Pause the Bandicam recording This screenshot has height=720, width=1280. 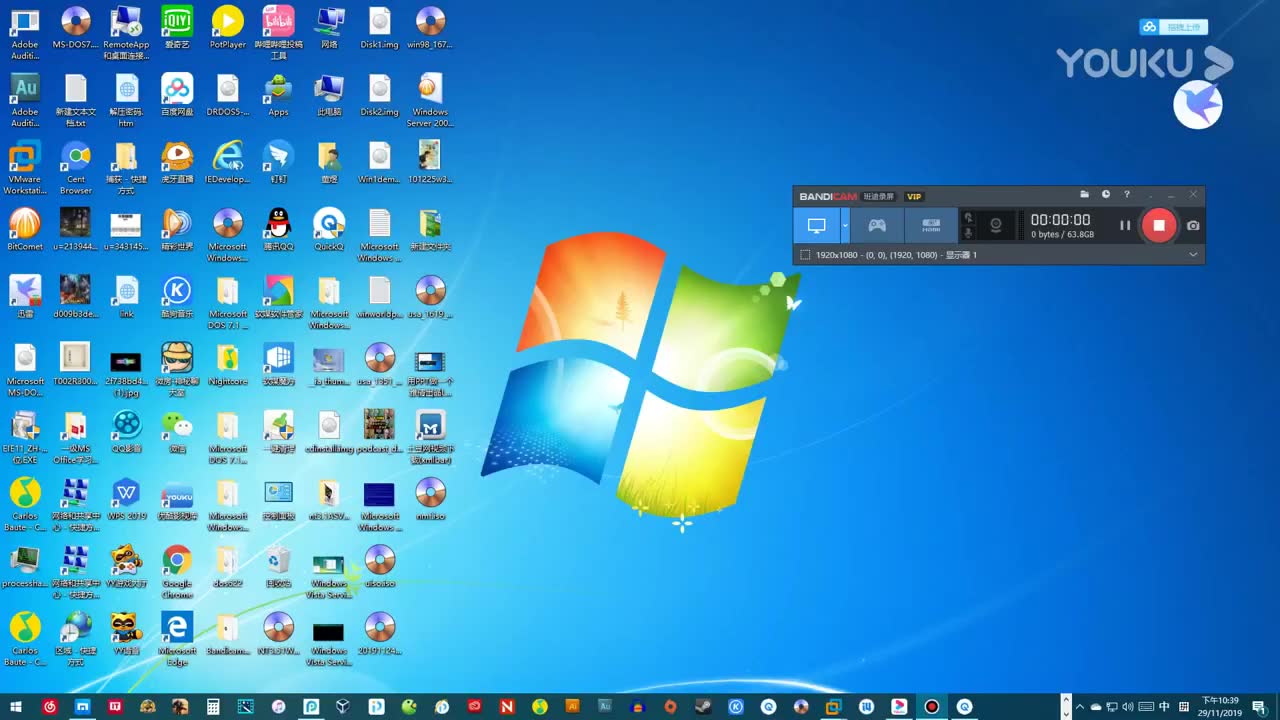[1125, 225]
